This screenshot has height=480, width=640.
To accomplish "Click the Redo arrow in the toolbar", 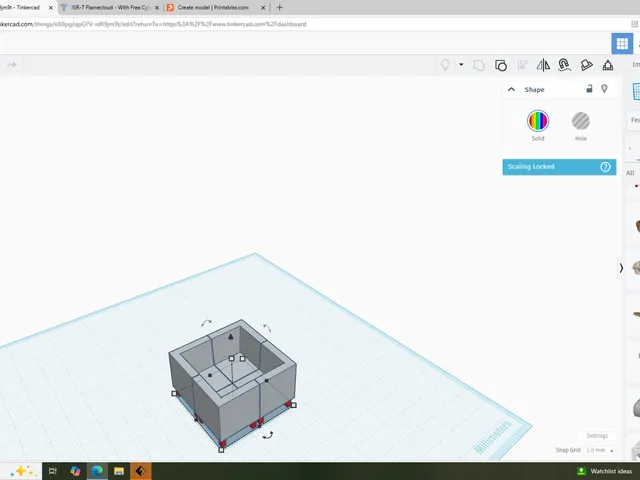I will (12, 65).
